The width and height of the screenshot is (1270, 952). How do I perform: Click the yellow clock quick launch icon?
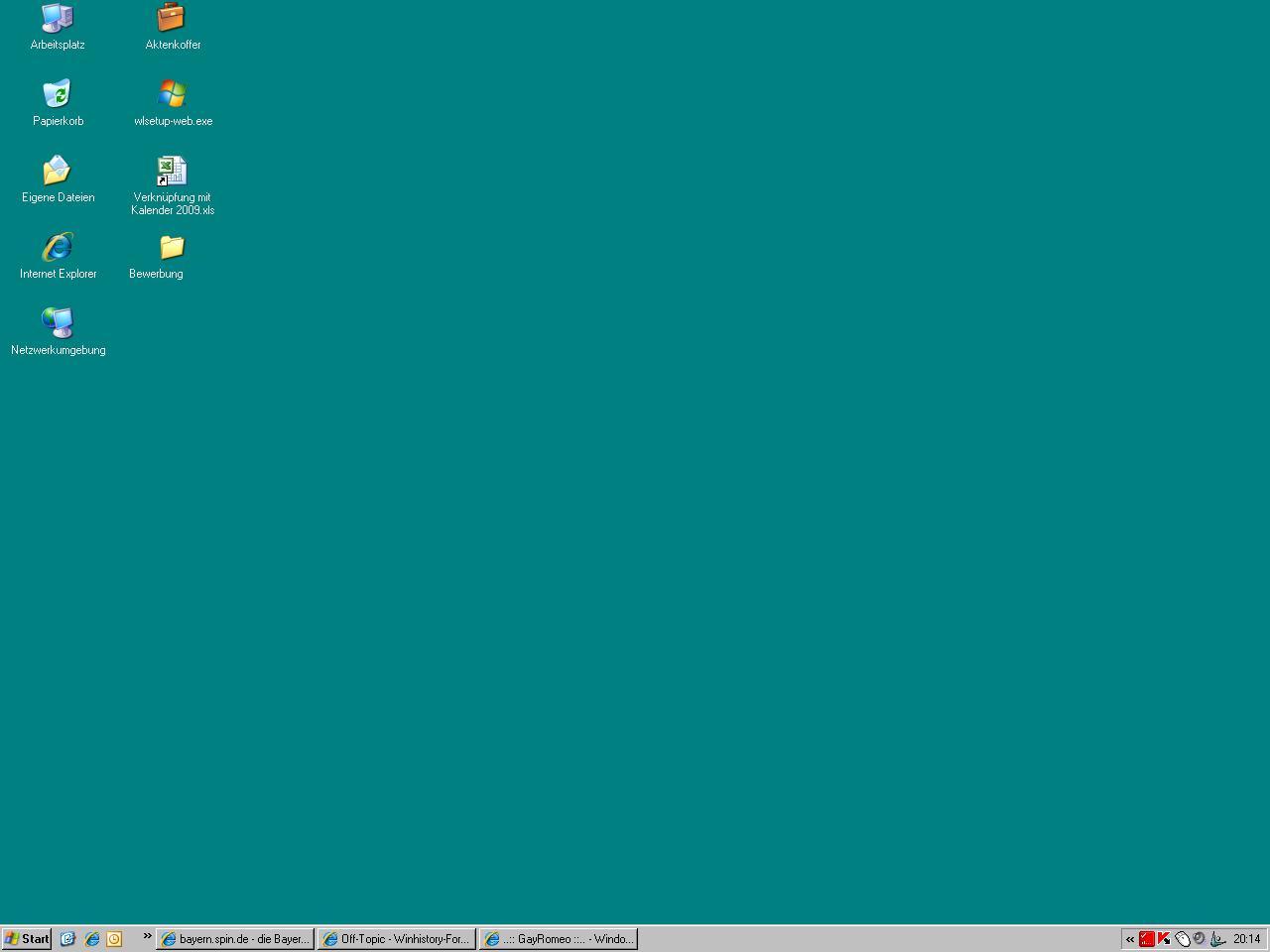click(x=114, y=939)
